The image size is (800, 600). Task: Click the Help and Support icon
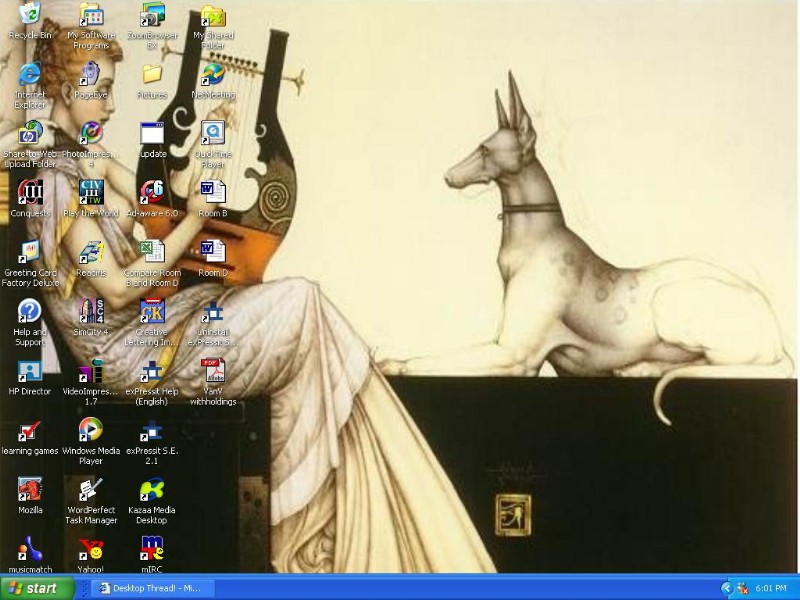coord(30,311)
